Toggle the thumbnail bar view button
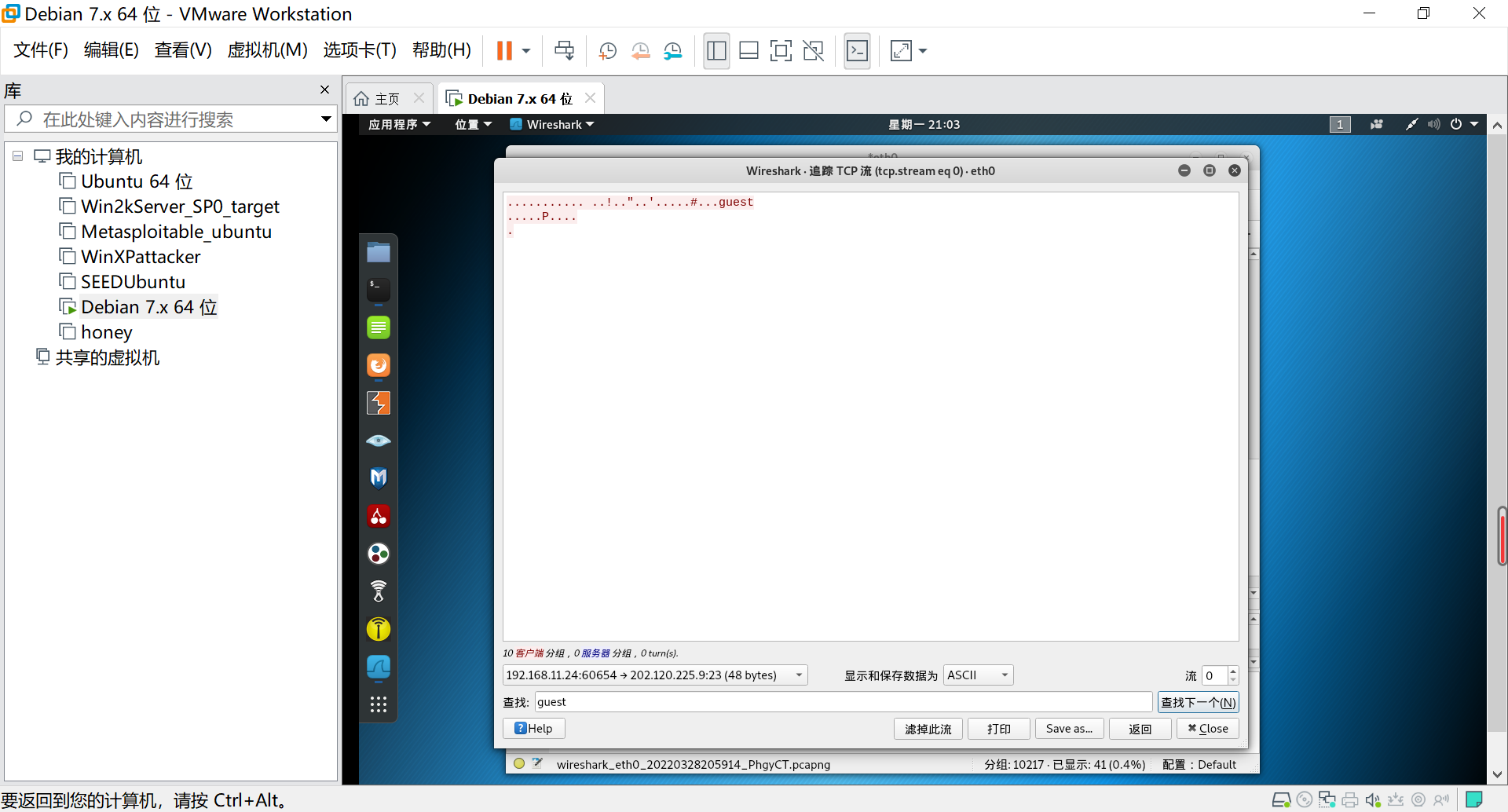Image resolution: width=1508 pixels, height=812 pixels. [749, 51]
